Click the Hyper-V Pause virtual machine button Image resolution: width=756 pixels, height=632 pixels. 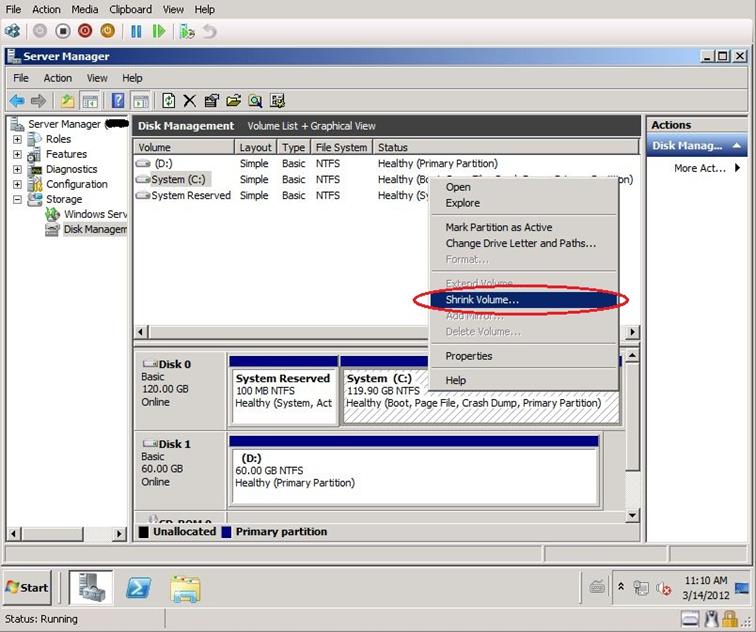pos(137,31)
